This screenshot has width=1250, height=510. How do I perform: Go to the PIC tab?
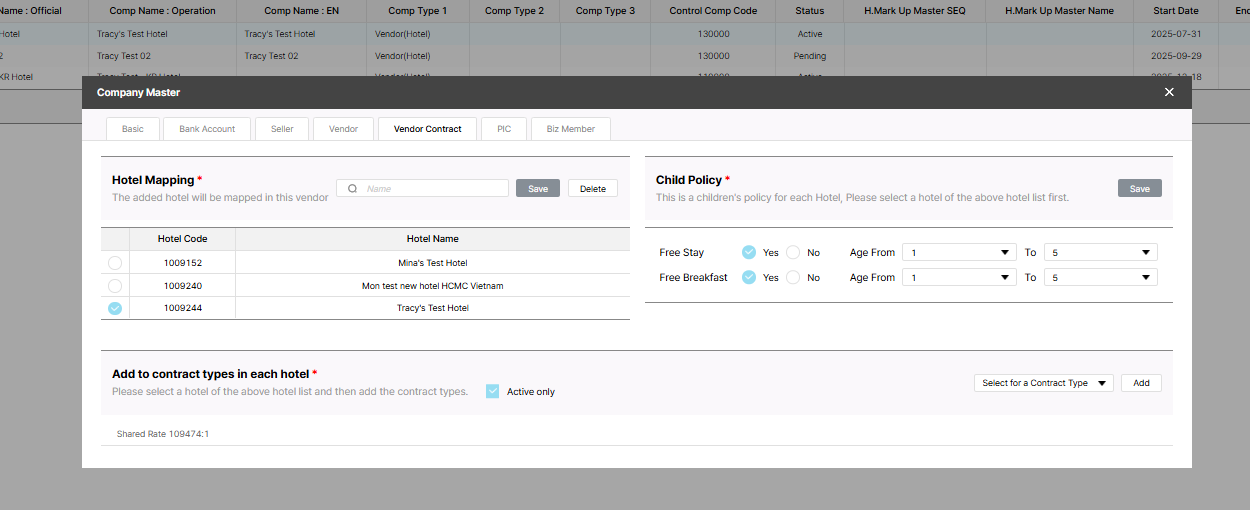coord(504,129)
